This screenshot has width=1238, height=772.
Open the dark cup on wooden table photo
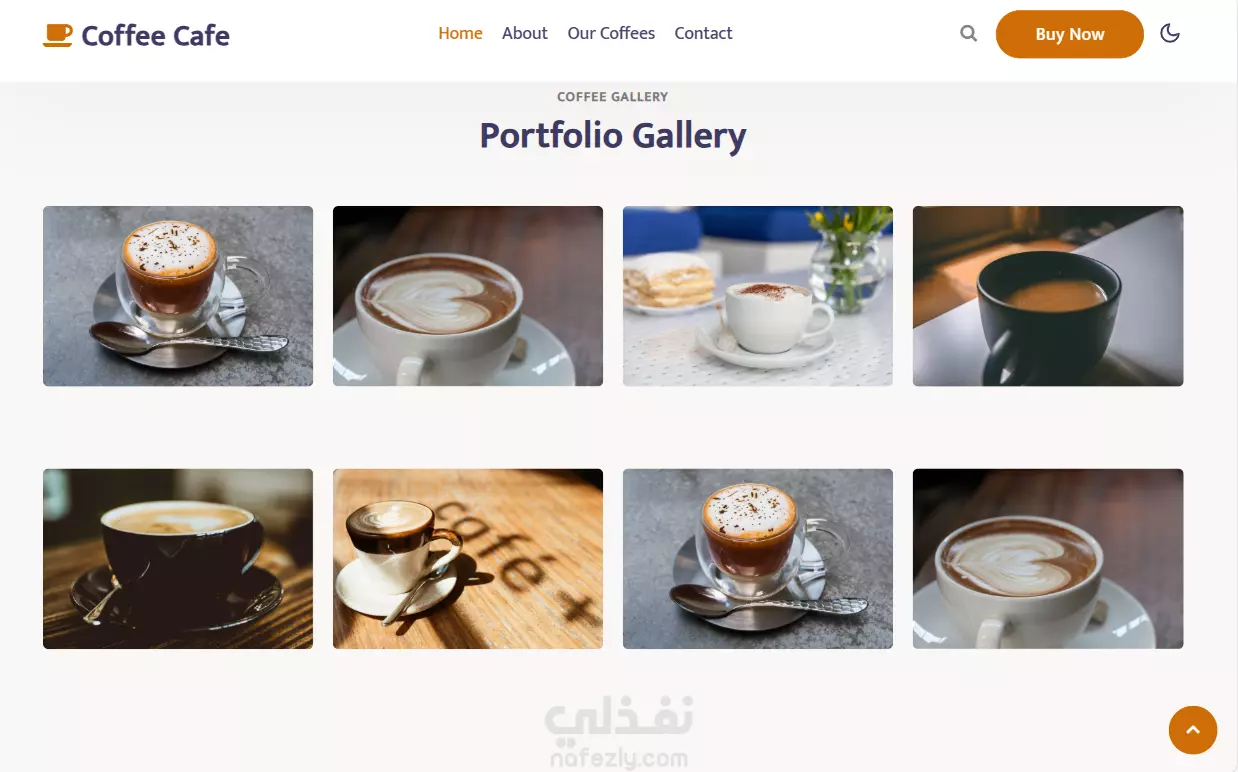tap(178, 559)
